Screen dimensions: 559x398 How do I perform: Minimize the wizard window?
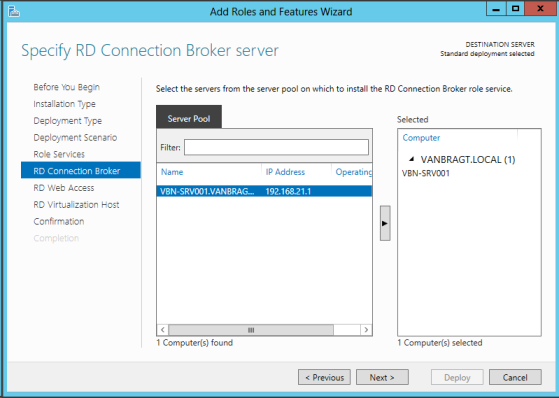pos(496,9)
